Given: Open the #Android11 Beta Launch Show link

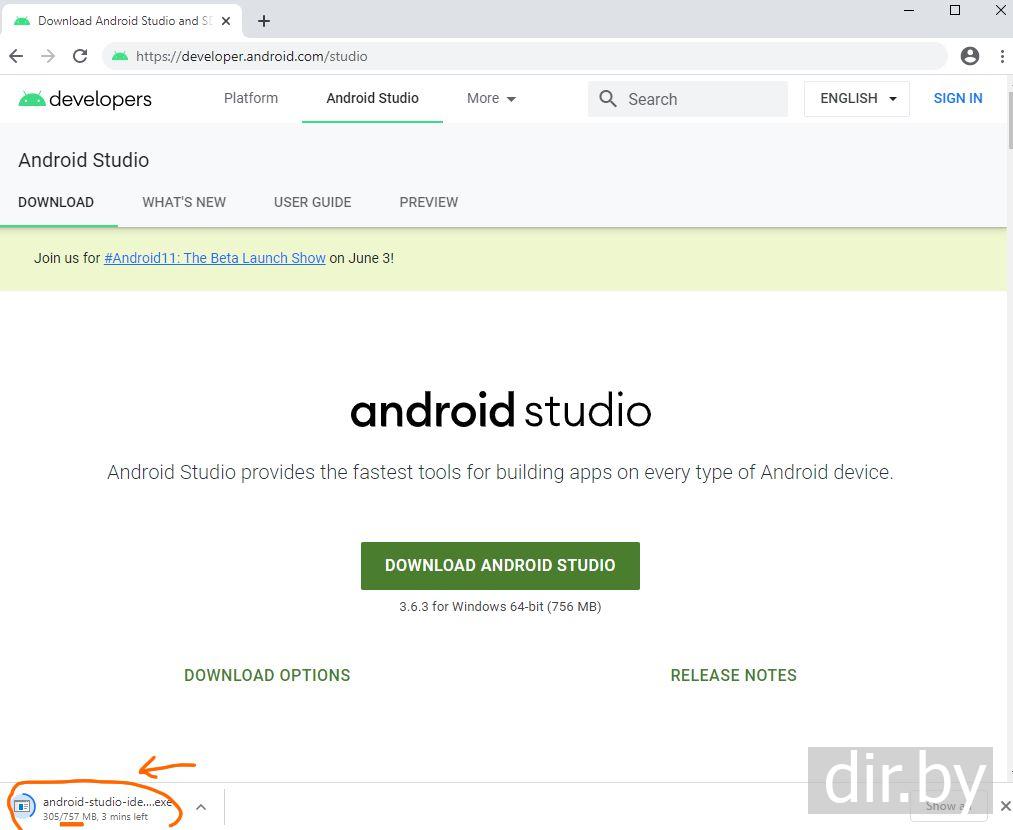Looking at the screenshot, I should [x=214, y=258].
